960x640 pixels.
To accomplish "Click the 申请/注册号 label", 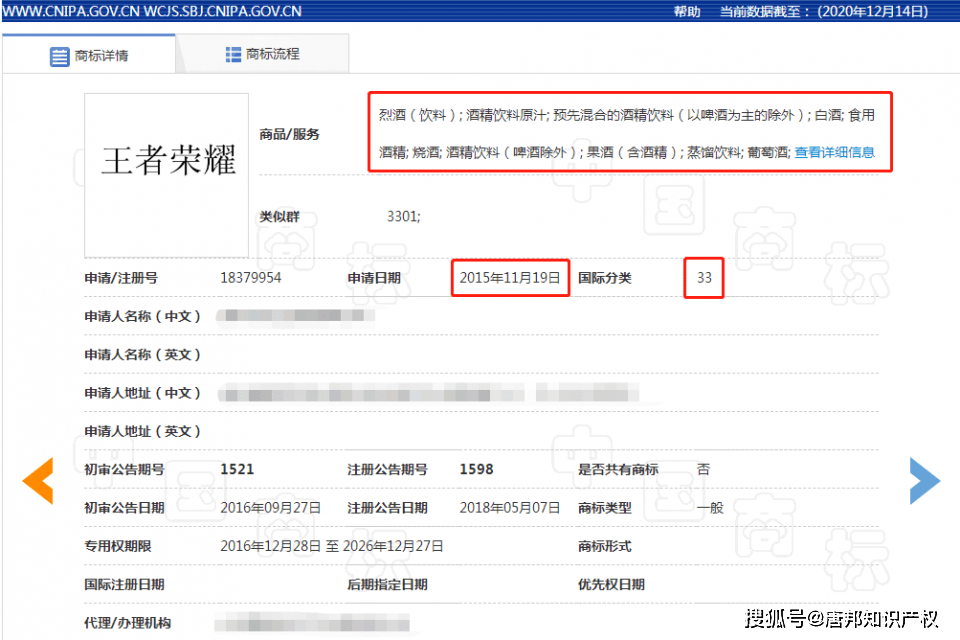I will [x=121, y=277].
